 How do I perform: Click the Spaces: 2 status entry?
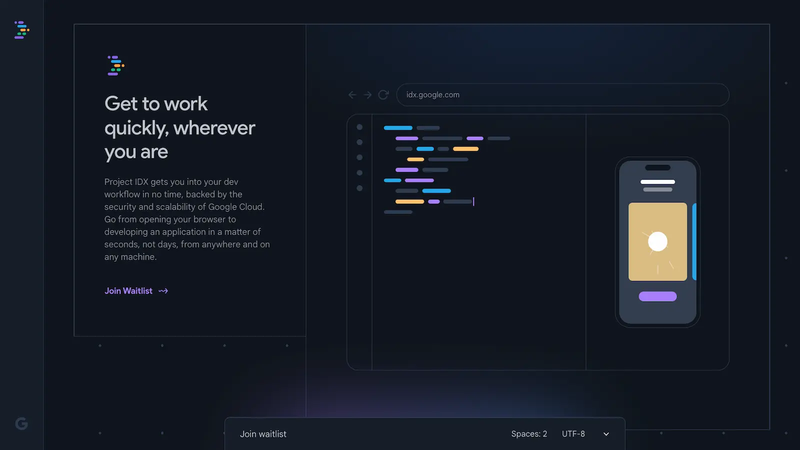tap(529, 434)
